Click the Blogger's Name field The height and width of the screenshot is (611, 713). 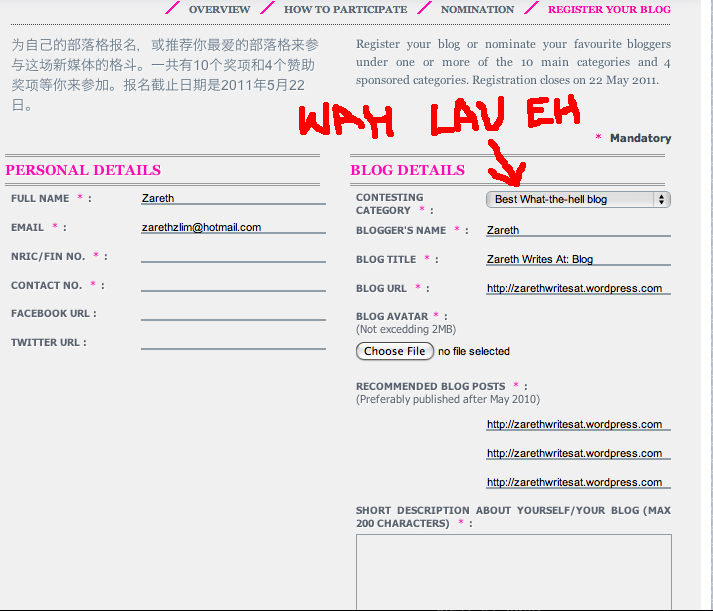(577, 230)
